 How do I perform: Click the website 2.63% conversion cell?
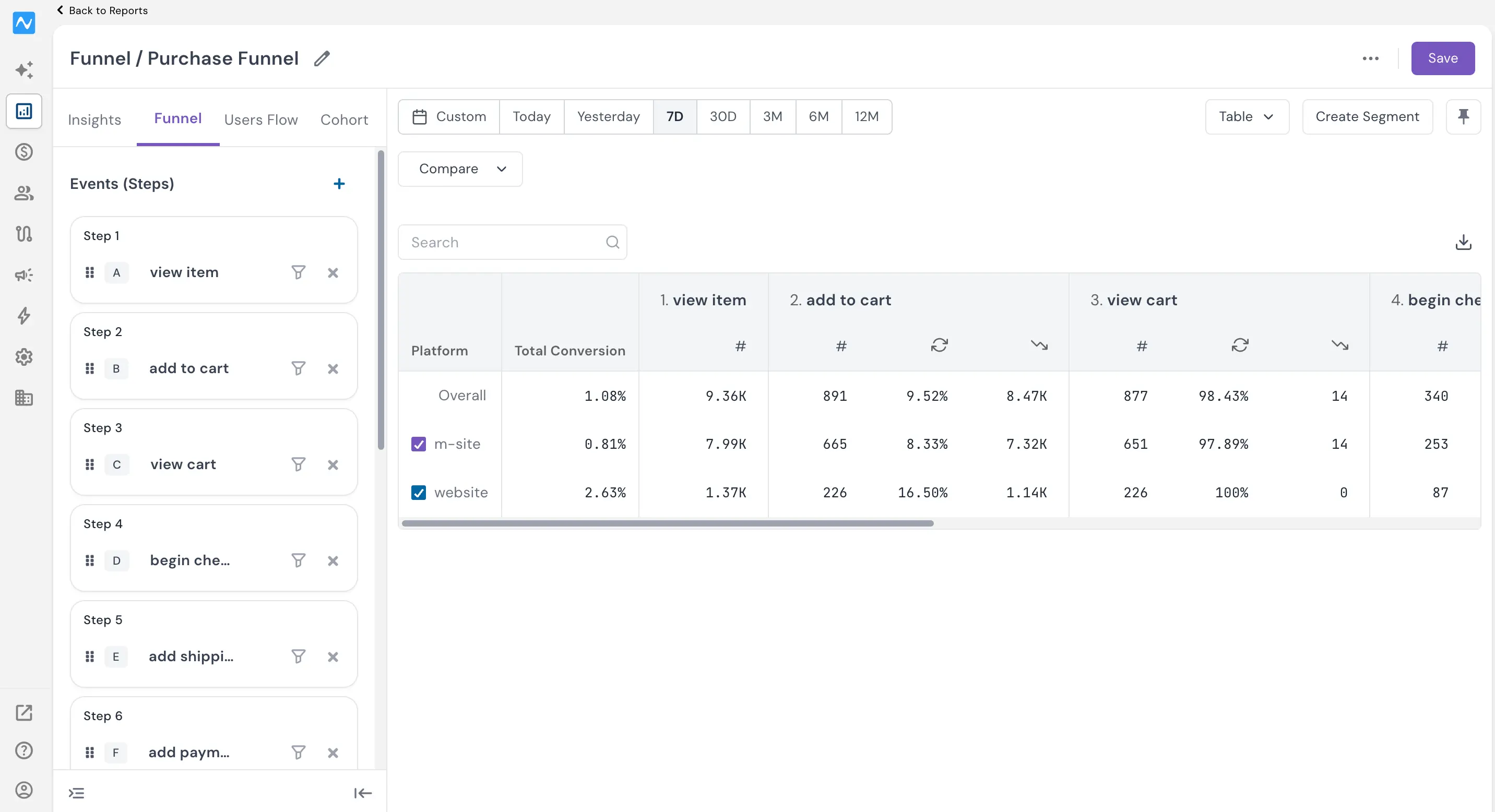click(604, 493)
